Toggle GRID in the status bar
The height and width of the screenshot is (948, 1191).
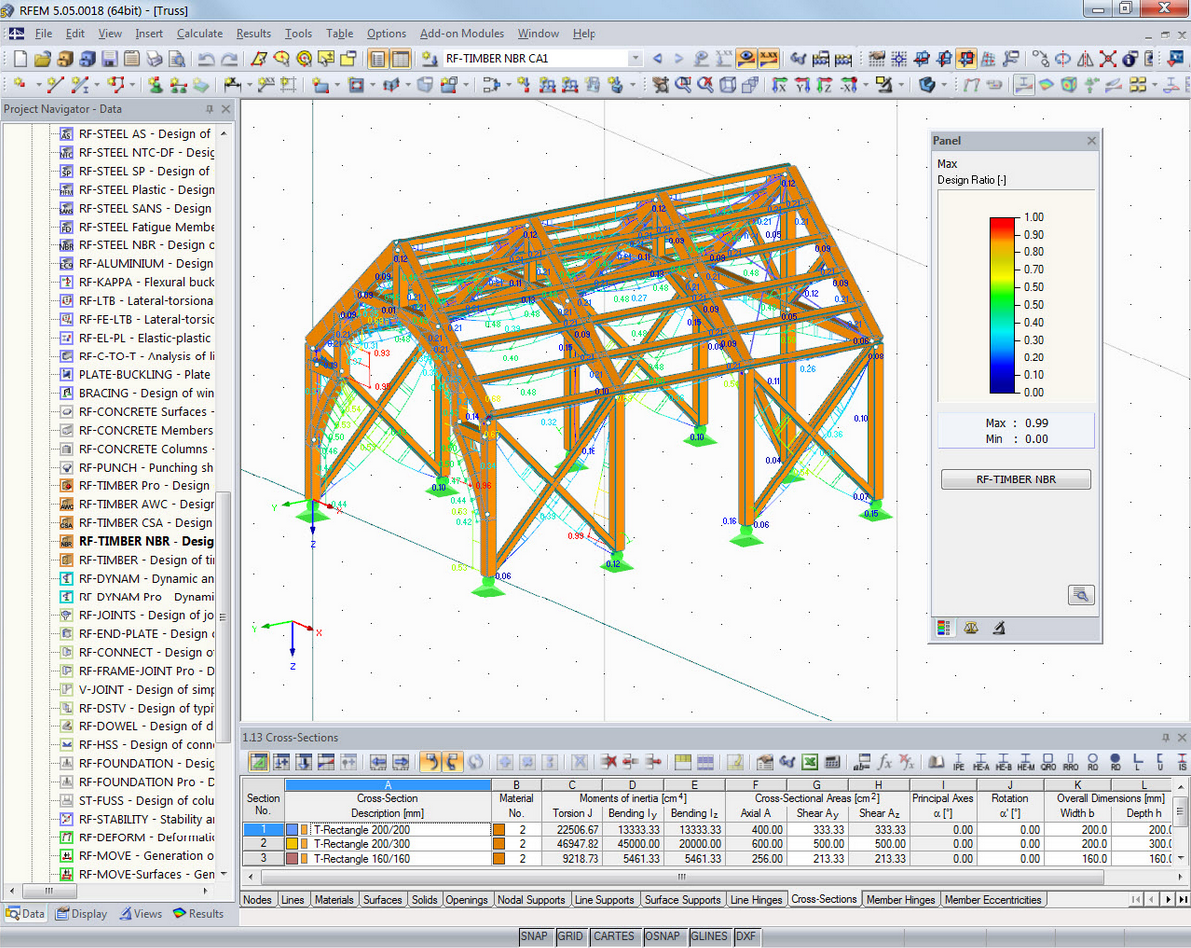pos(571,936)
